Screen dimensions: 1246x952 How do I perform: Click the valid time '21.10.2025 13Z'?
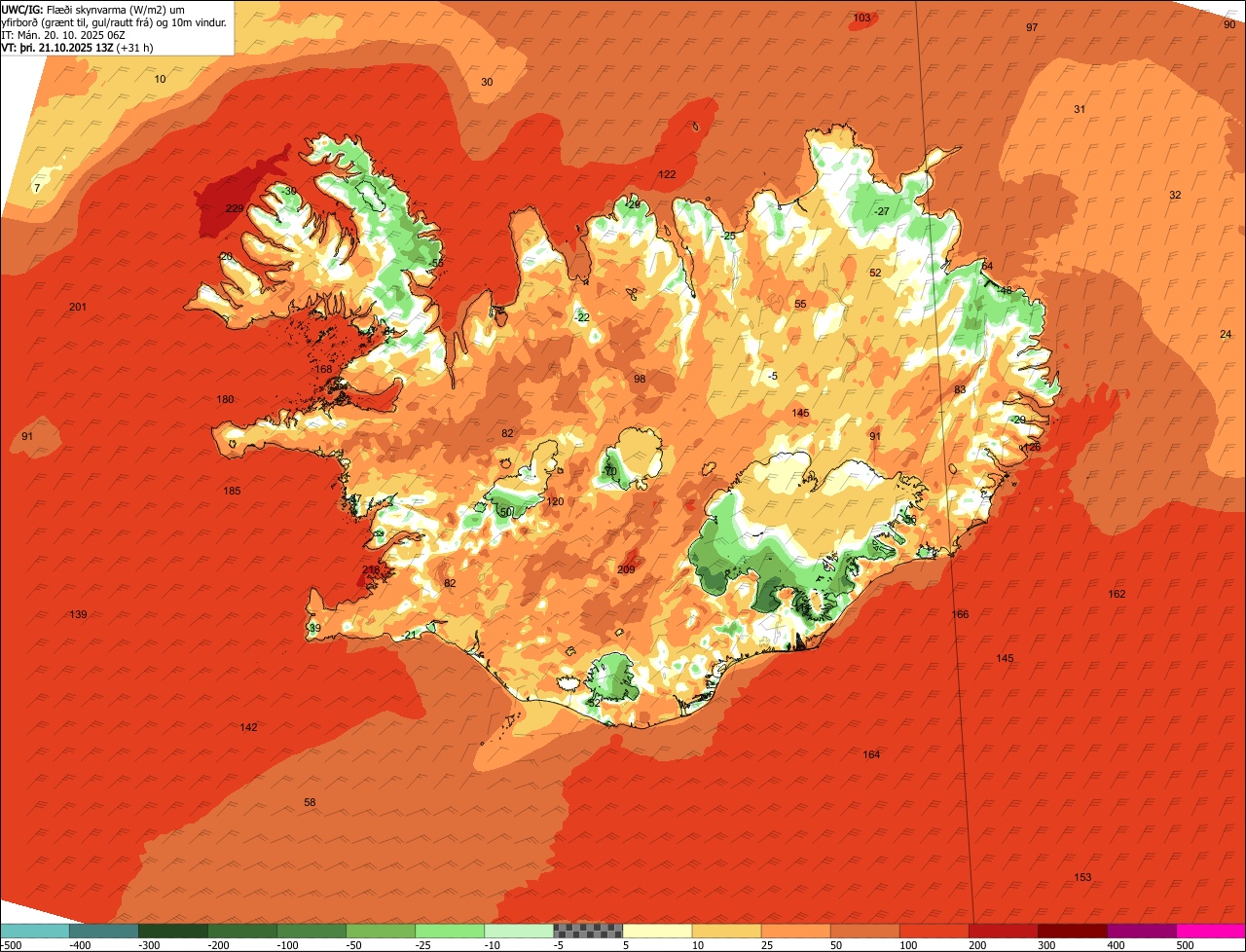pos(77,47)
